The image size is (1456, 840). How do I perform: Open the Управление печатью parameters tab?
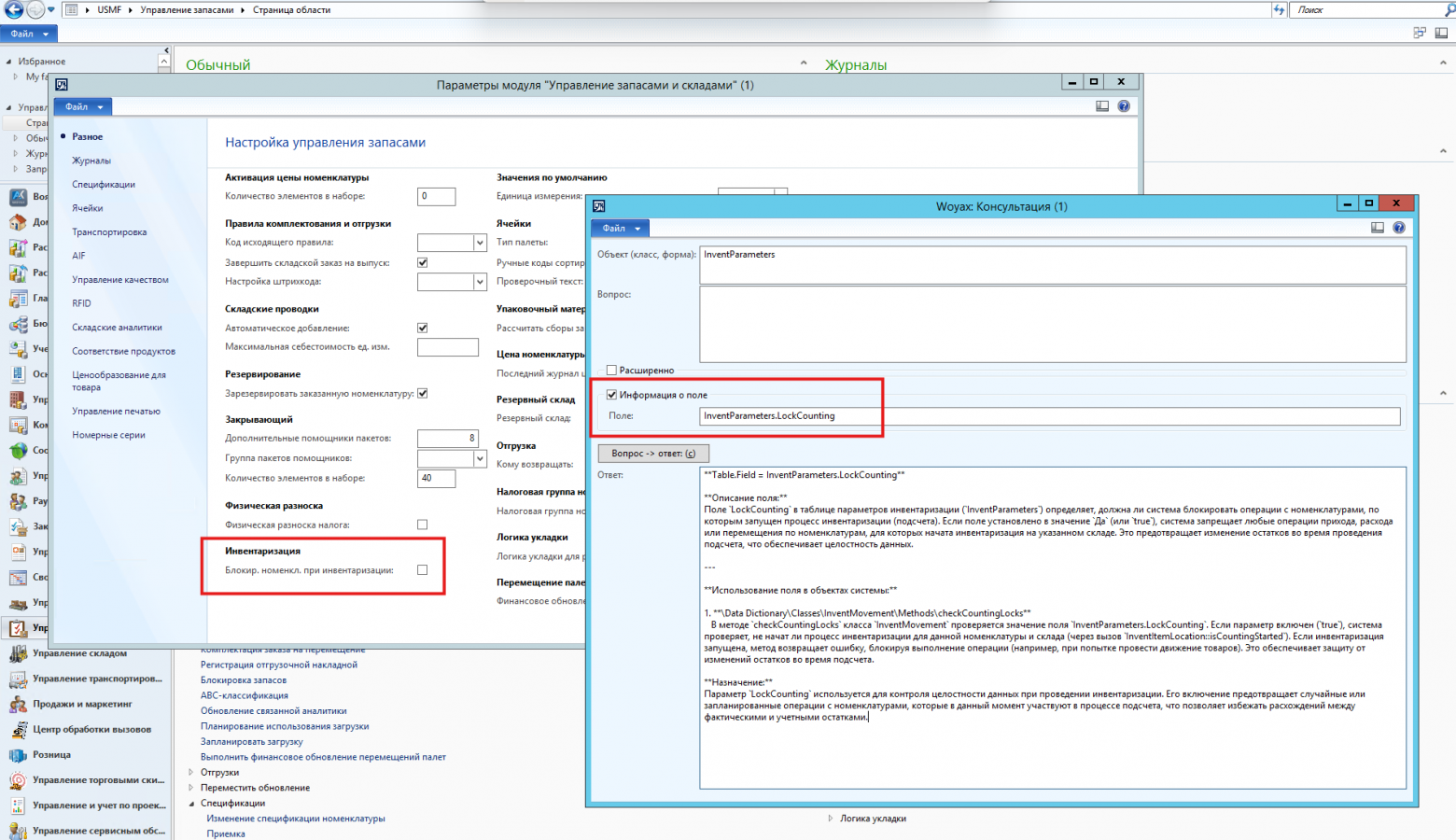click(117, 412)
